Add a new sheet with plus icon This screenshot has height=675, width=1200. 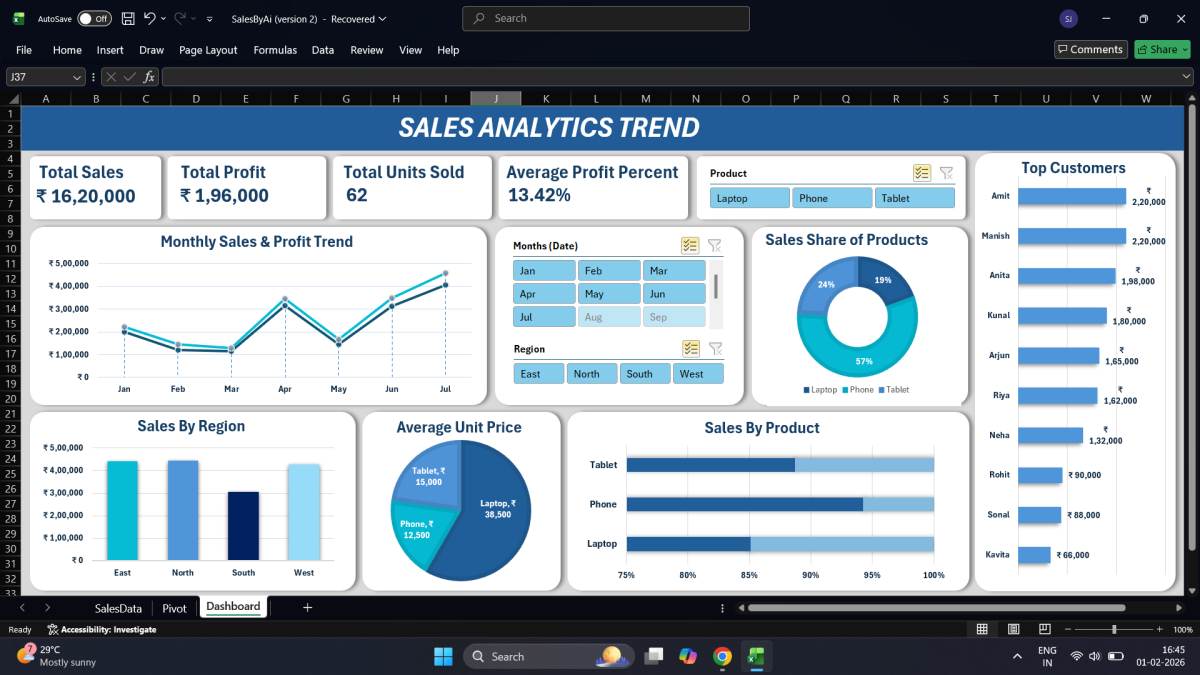click(307, 607)
